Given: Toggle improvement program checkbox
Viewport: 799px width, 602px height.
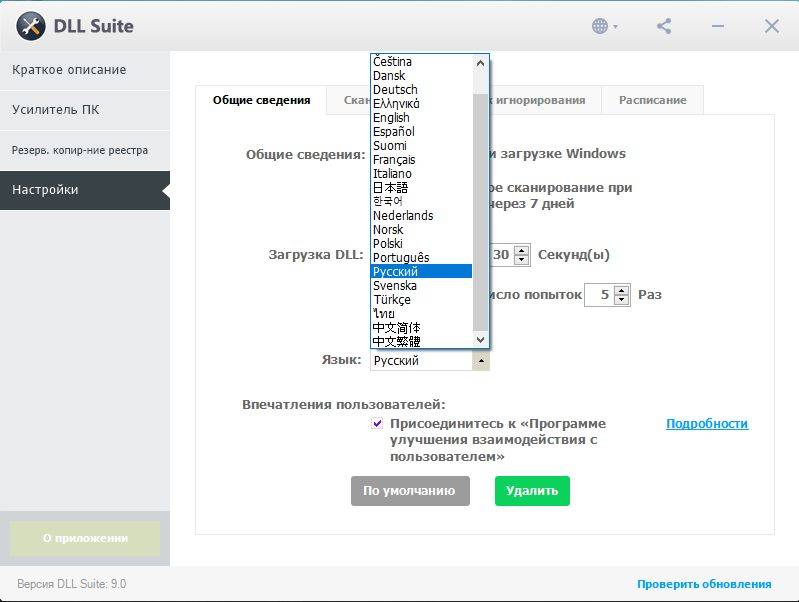Looking at the screenshot, I should click(x=377, y=424).
